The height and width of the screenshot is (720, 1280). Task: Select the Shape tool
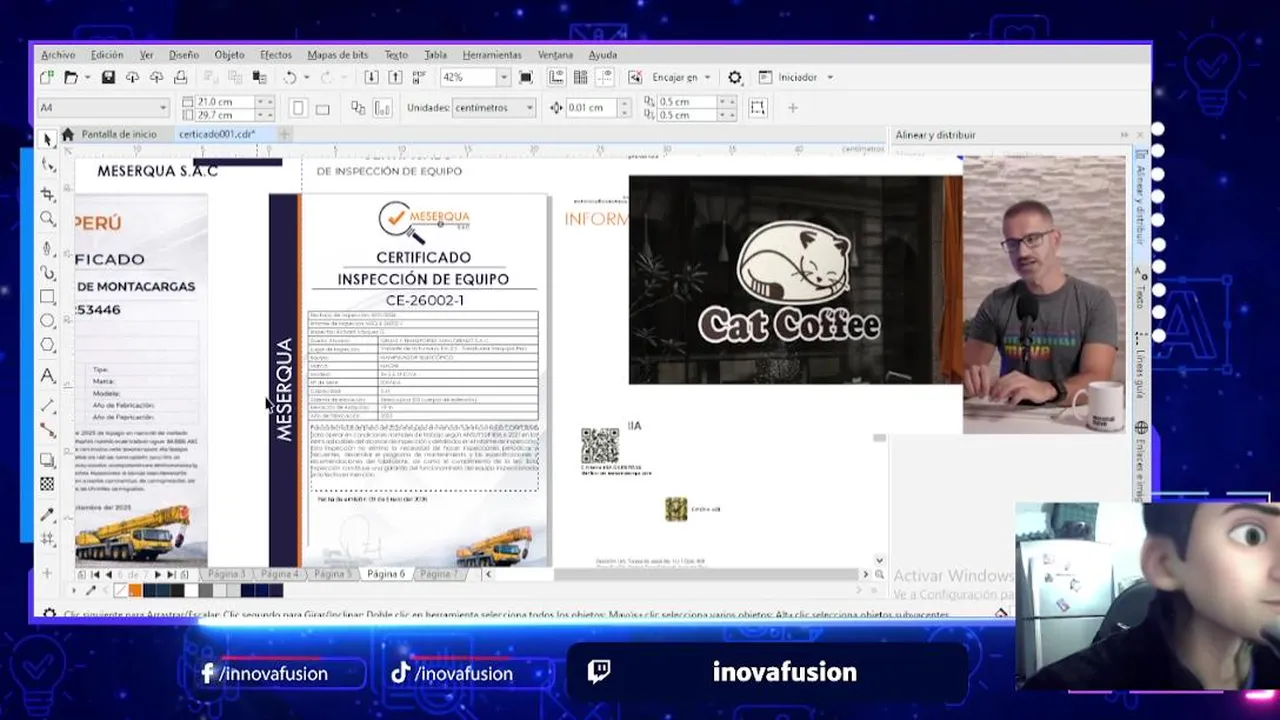(x=47, y=166)
